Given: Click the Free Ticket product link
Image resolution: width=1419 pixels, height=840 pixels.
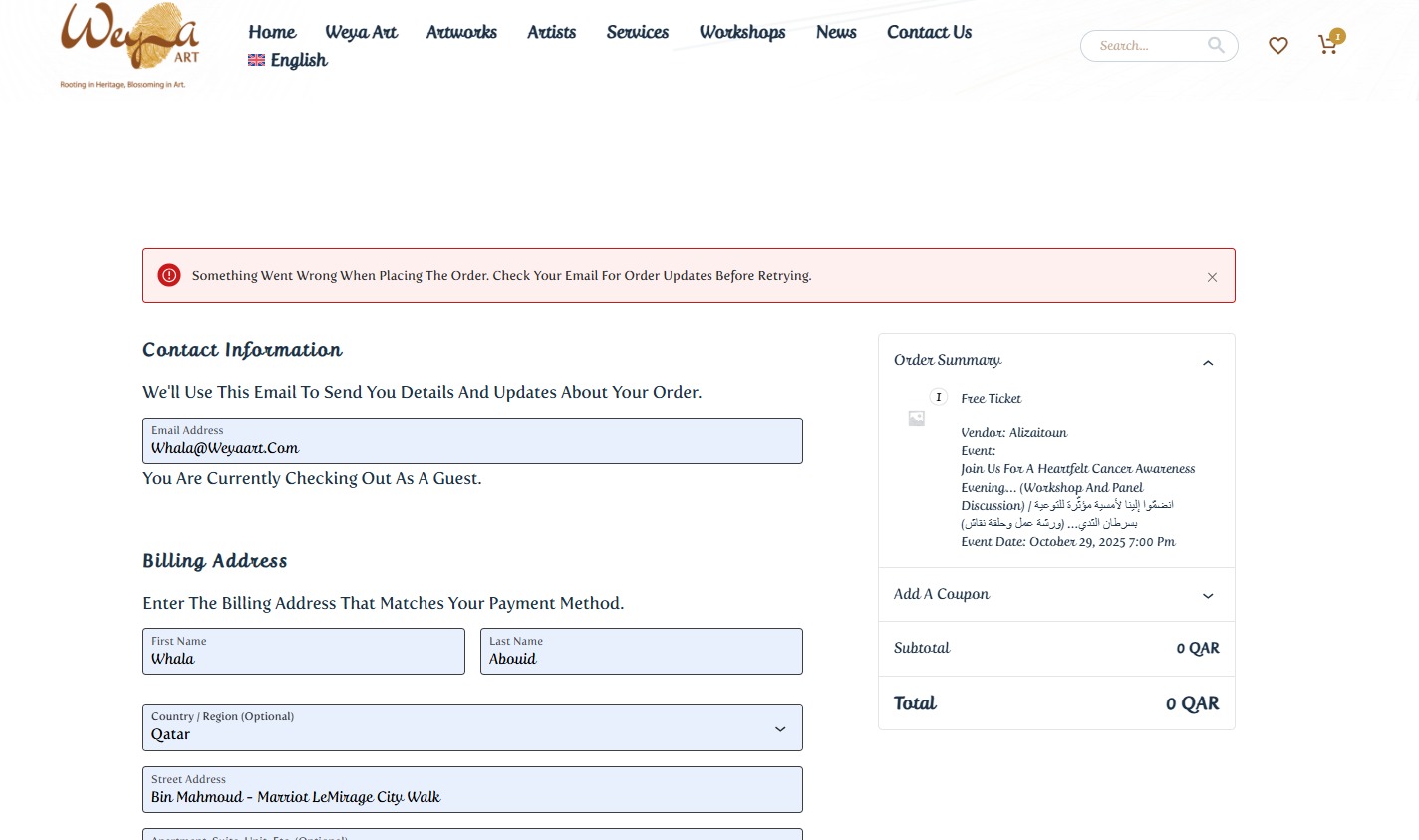Looking at the screenshot, I should 991,399.
